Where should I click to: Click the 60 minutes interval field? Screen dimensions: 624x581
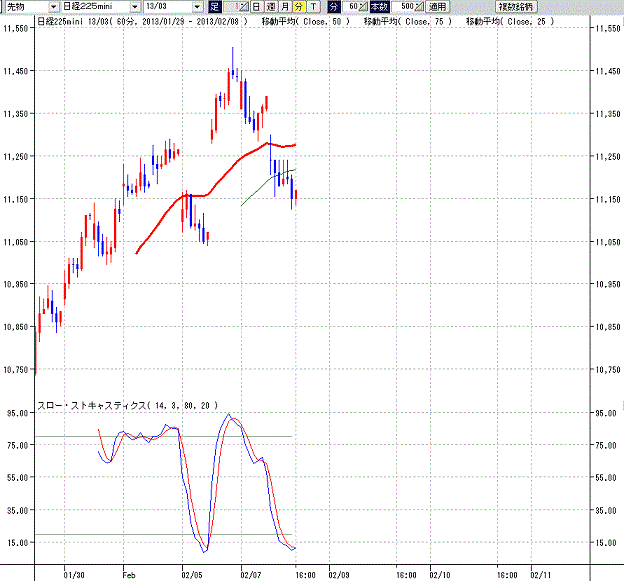(350, 7)
